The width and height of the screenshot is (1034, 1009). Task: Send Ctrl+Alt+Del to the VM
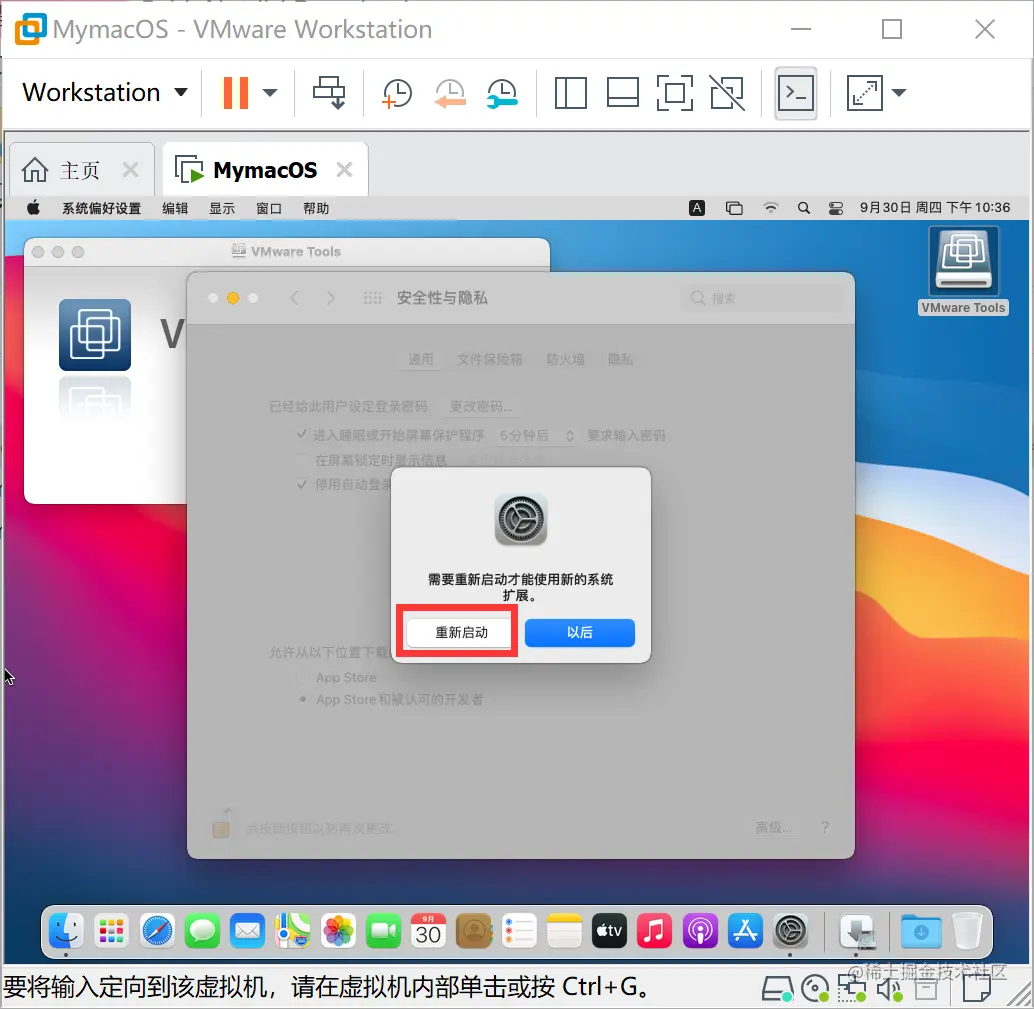[x=328, y=93]
